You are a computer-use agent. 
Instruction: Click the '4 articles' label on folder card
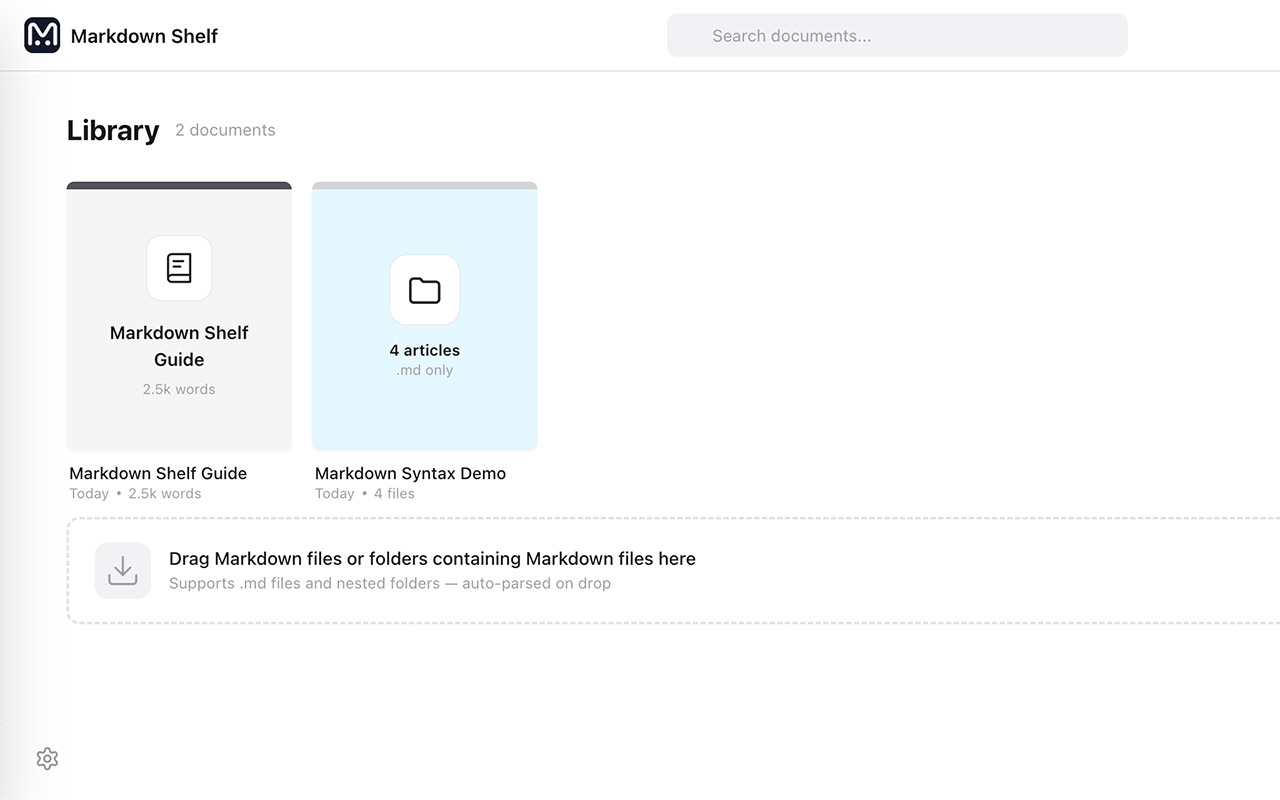pos(425,350)
